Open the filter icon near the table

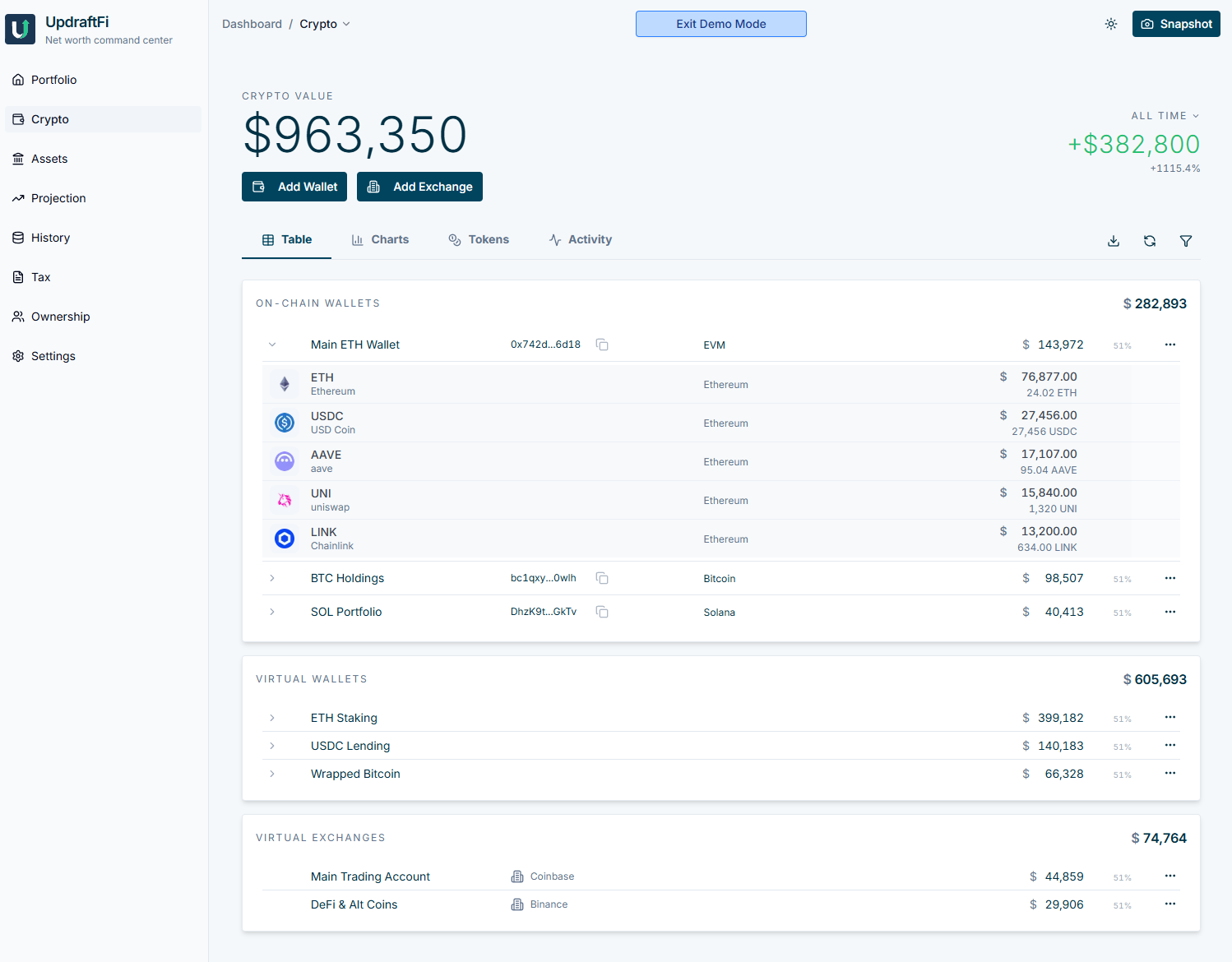coord(1186,241)
